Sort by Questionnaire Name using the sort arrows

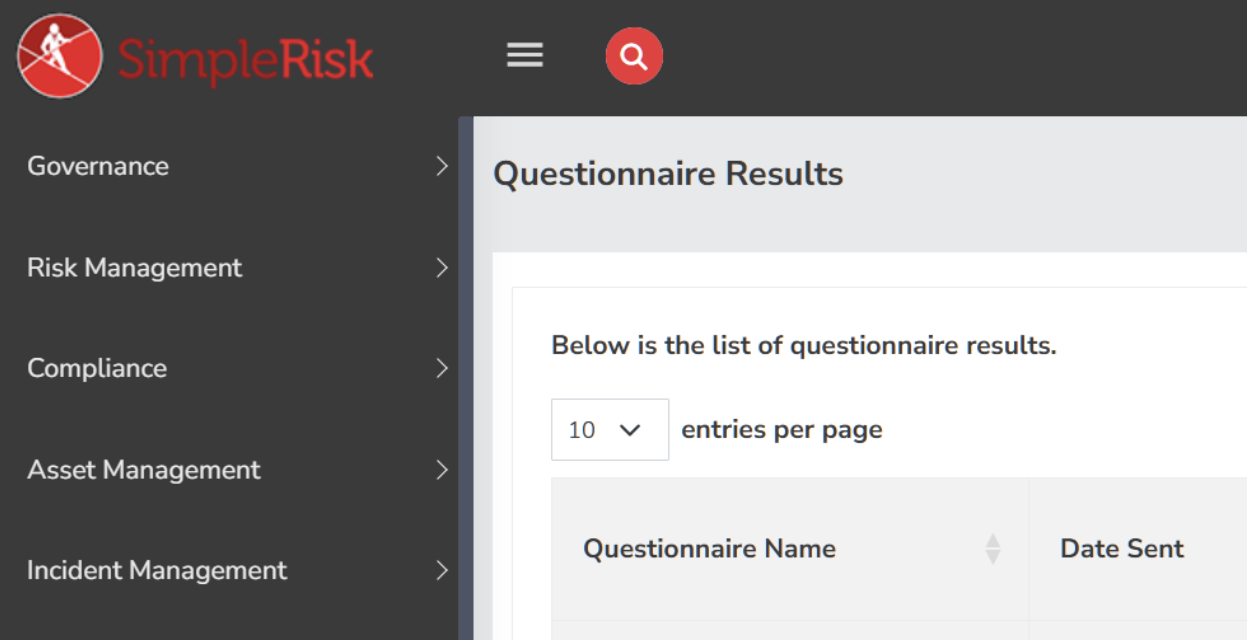click(991, 548)
